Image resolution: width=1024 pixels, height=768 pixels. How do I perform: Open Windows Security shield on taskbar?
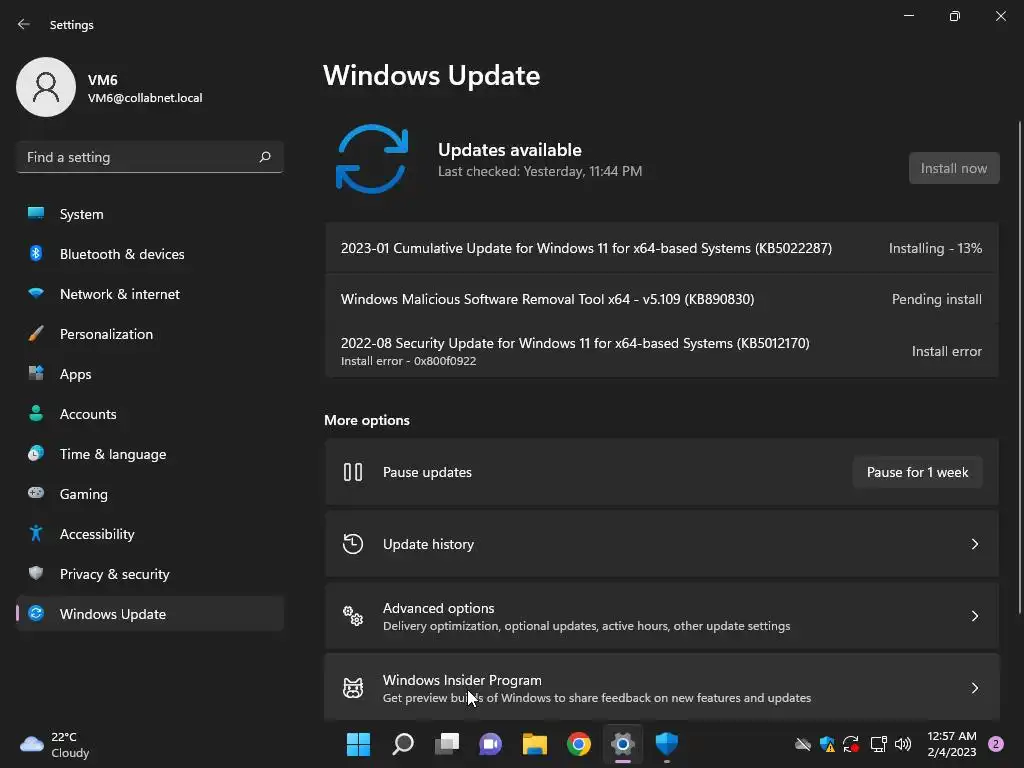667,744
